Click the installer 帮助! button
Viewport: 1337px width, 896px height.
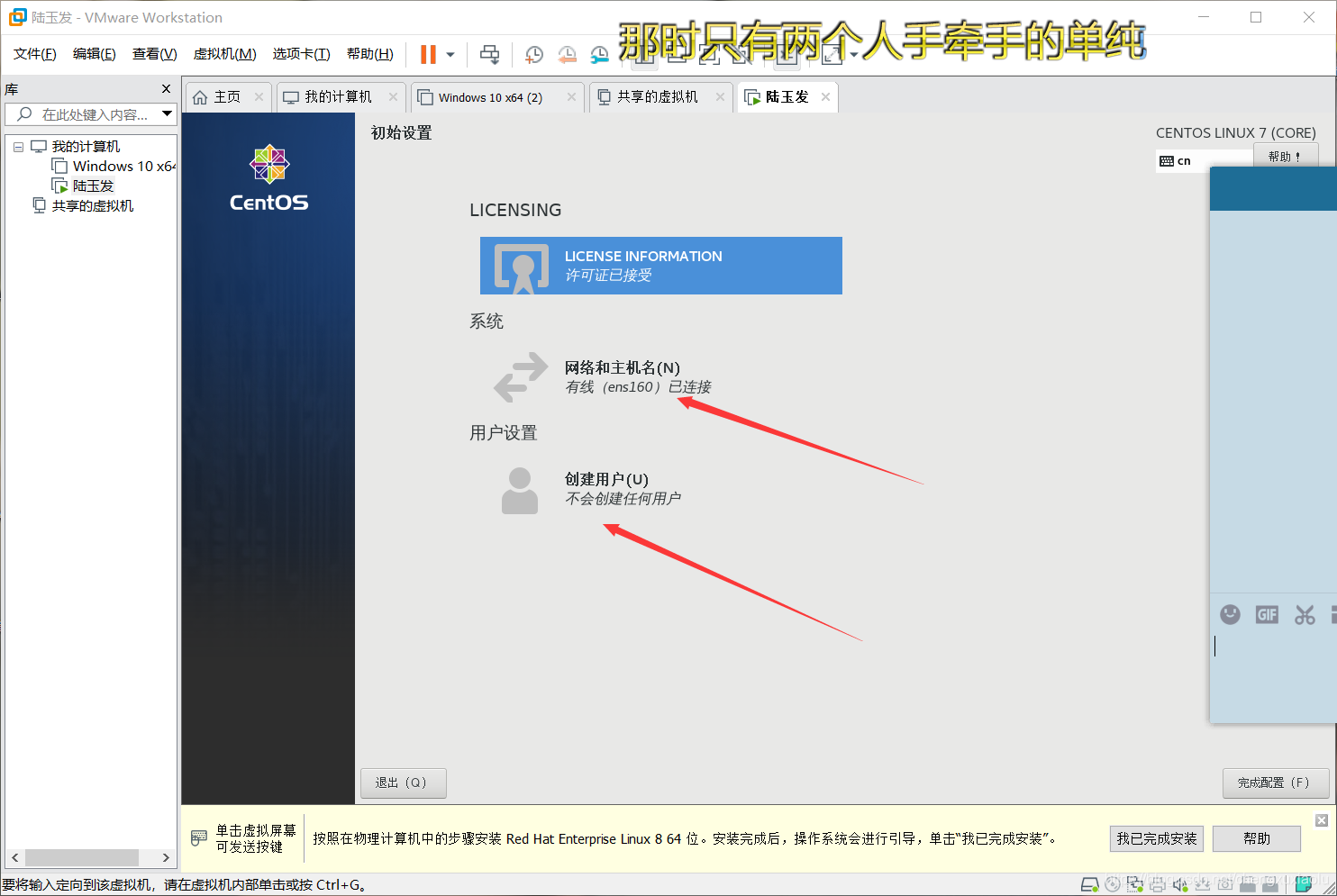(x=1286, y=156)
